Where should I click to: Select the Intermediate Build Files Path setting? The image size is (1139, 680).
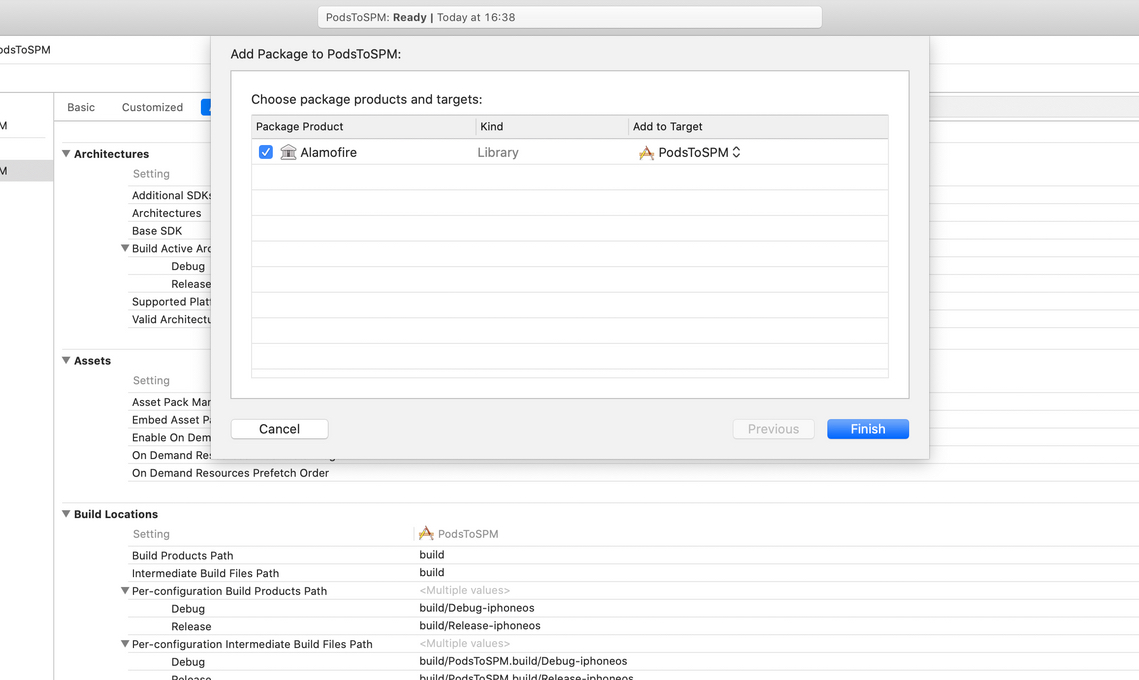206,573
